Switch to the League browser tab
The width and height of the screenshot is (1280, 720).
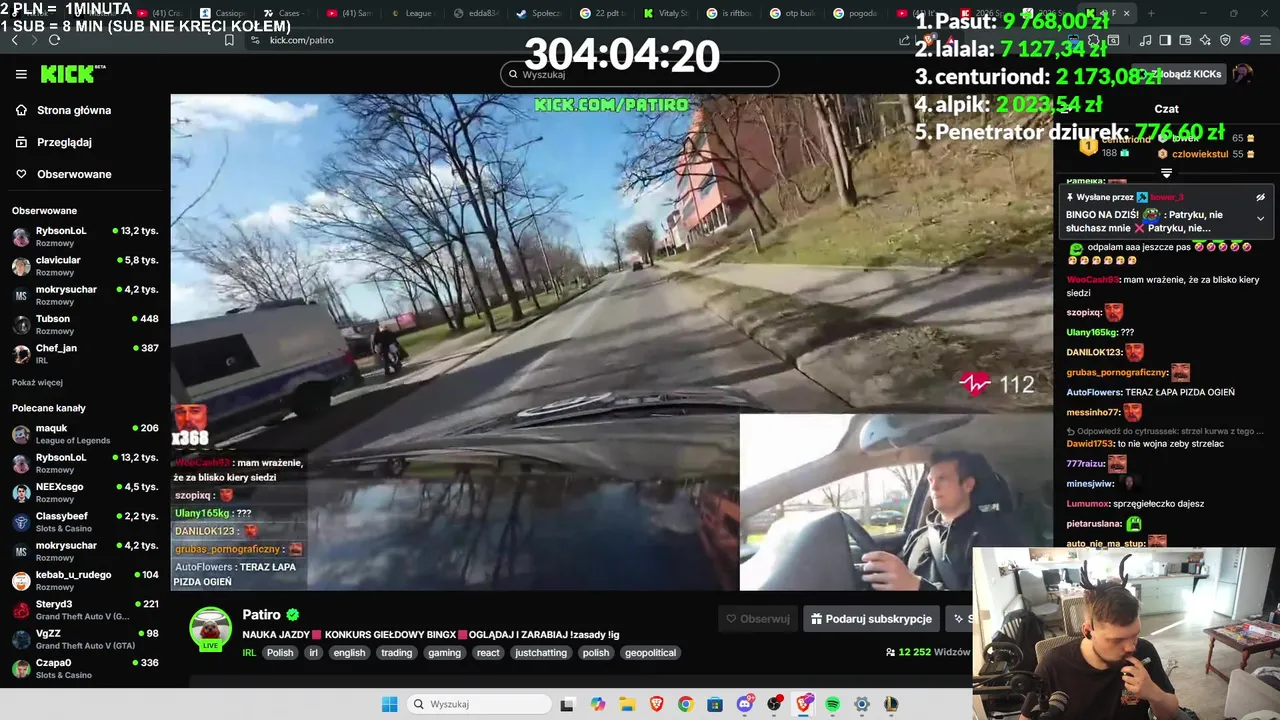pyautogui.click(x=411, y=13)
